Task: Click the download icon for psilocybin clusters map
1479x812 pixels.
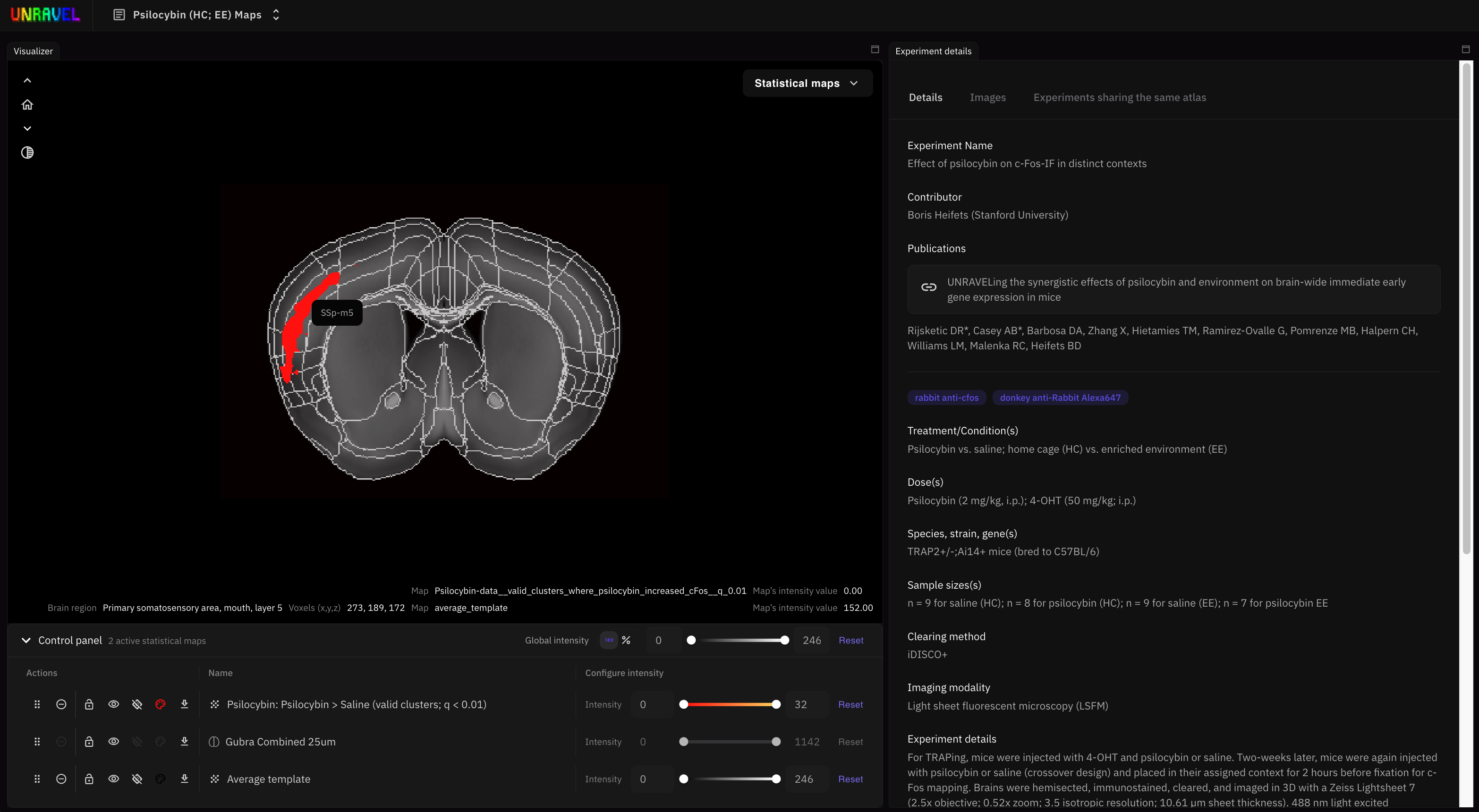Action: (x=183, y=705)
